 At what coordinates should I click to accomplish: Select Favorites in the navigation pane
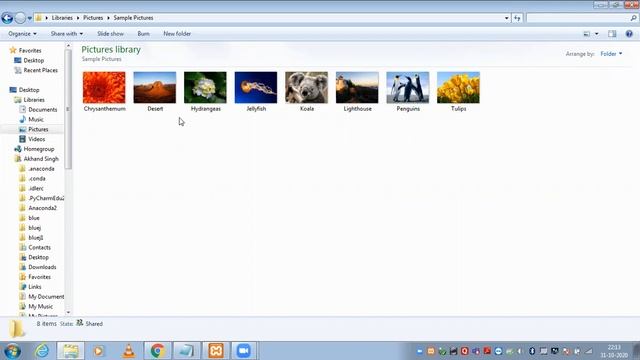coord(30,51)
